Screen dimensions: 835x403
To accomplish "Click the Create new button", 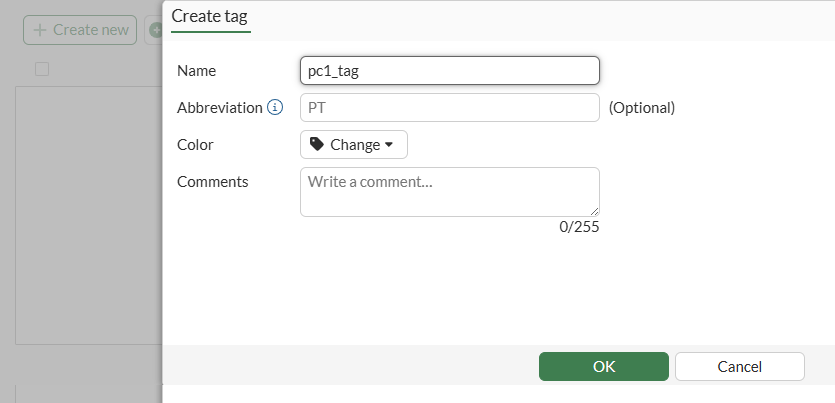I will [80, 30].
